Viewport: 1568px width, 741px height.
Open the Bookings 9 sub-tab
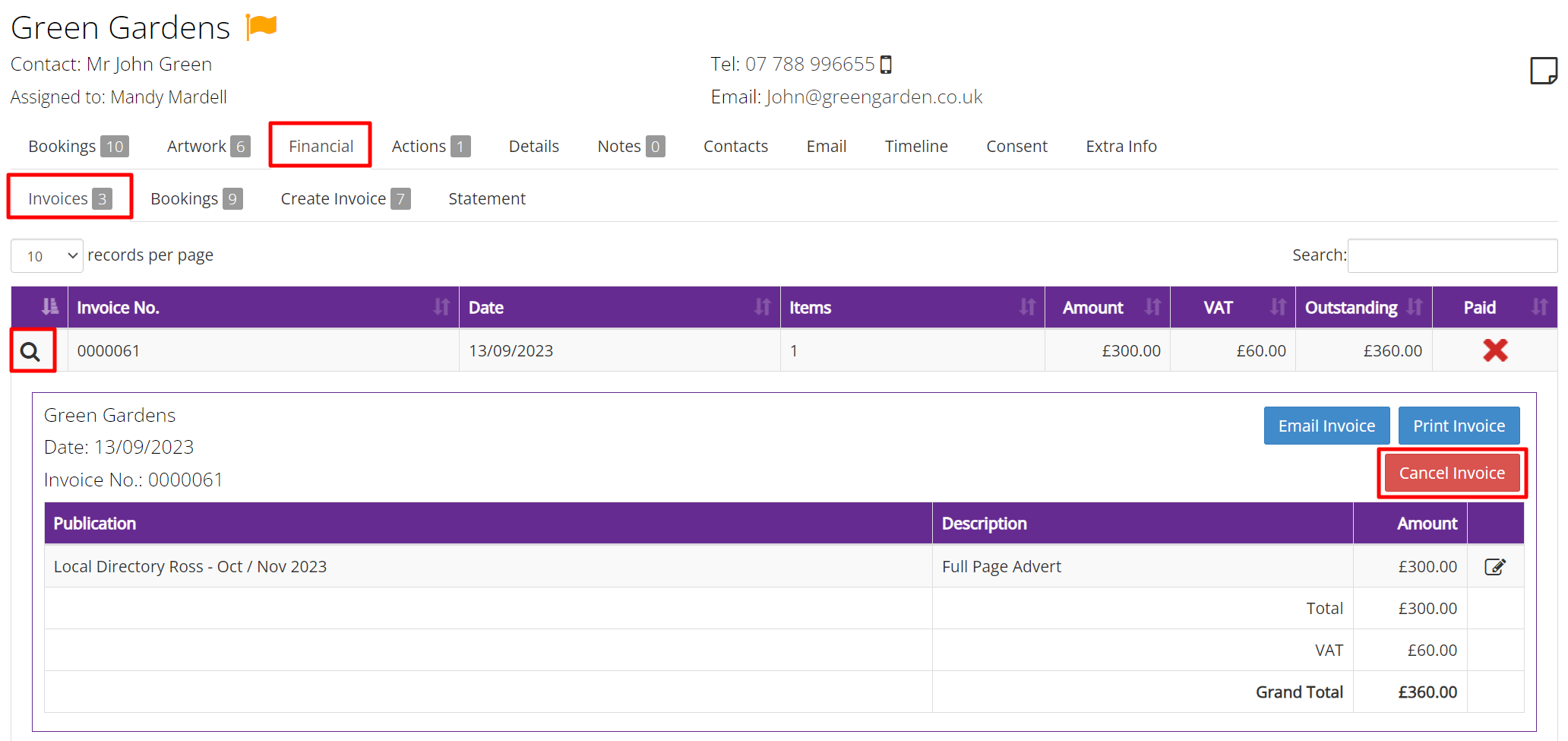196,198
